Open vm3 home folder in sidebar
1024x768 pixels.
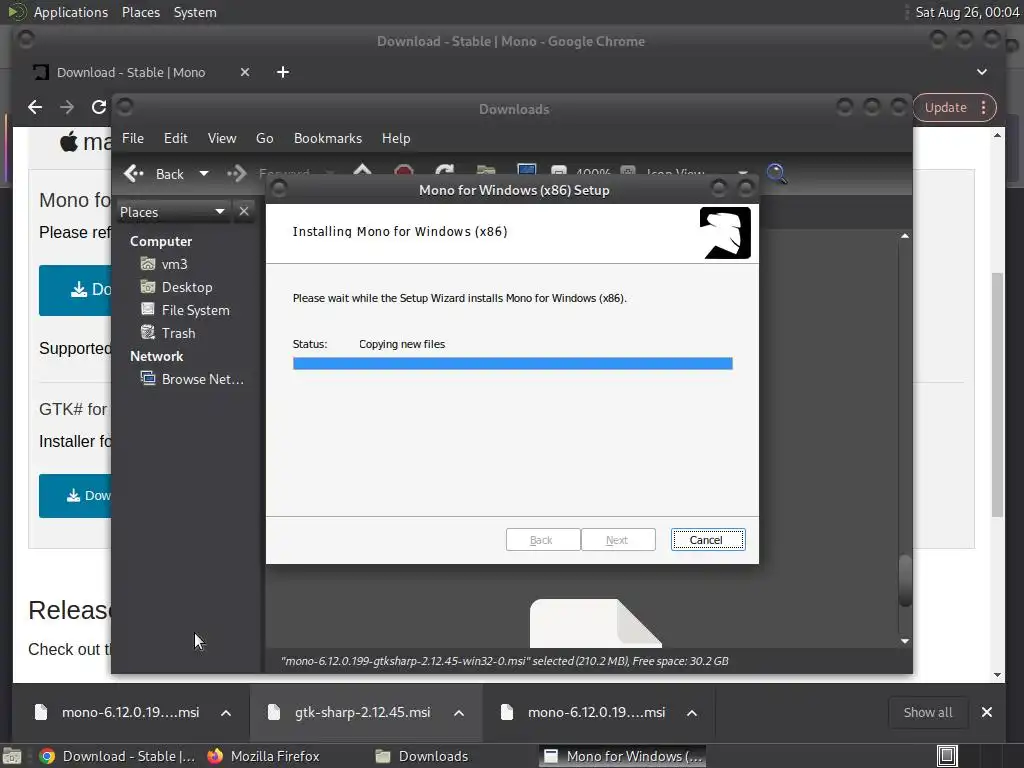(x=165, y=264)
